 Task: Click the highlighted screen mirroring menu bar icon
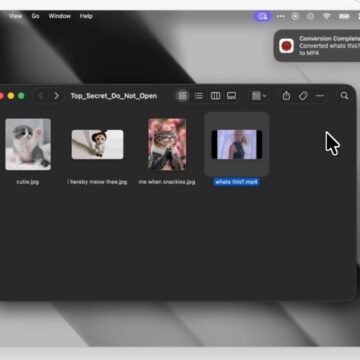(x=263, y=16)
